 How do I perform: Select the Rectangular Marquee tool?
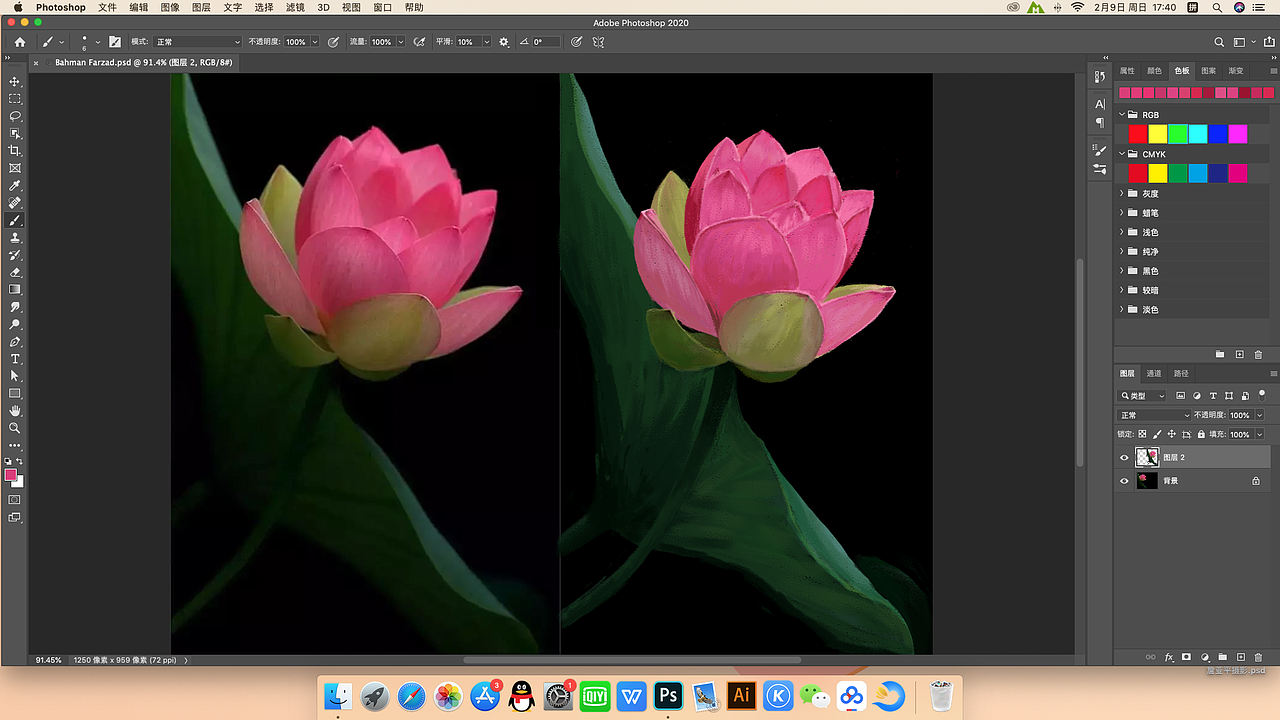pyautogui.click(x=15, y=99)
